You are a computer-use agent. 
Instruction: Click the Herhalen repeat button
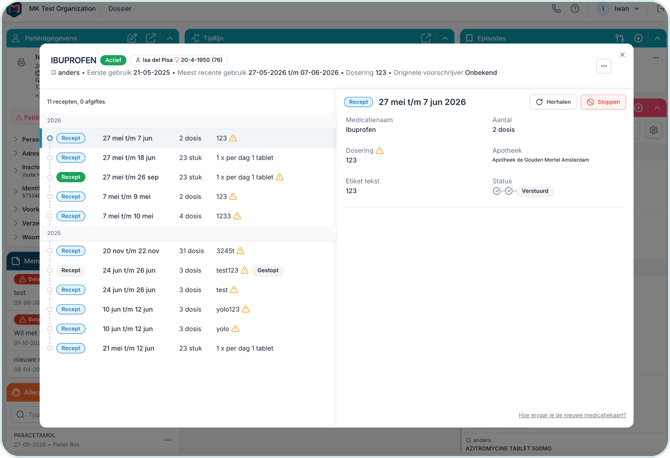[x=553, y=102]
